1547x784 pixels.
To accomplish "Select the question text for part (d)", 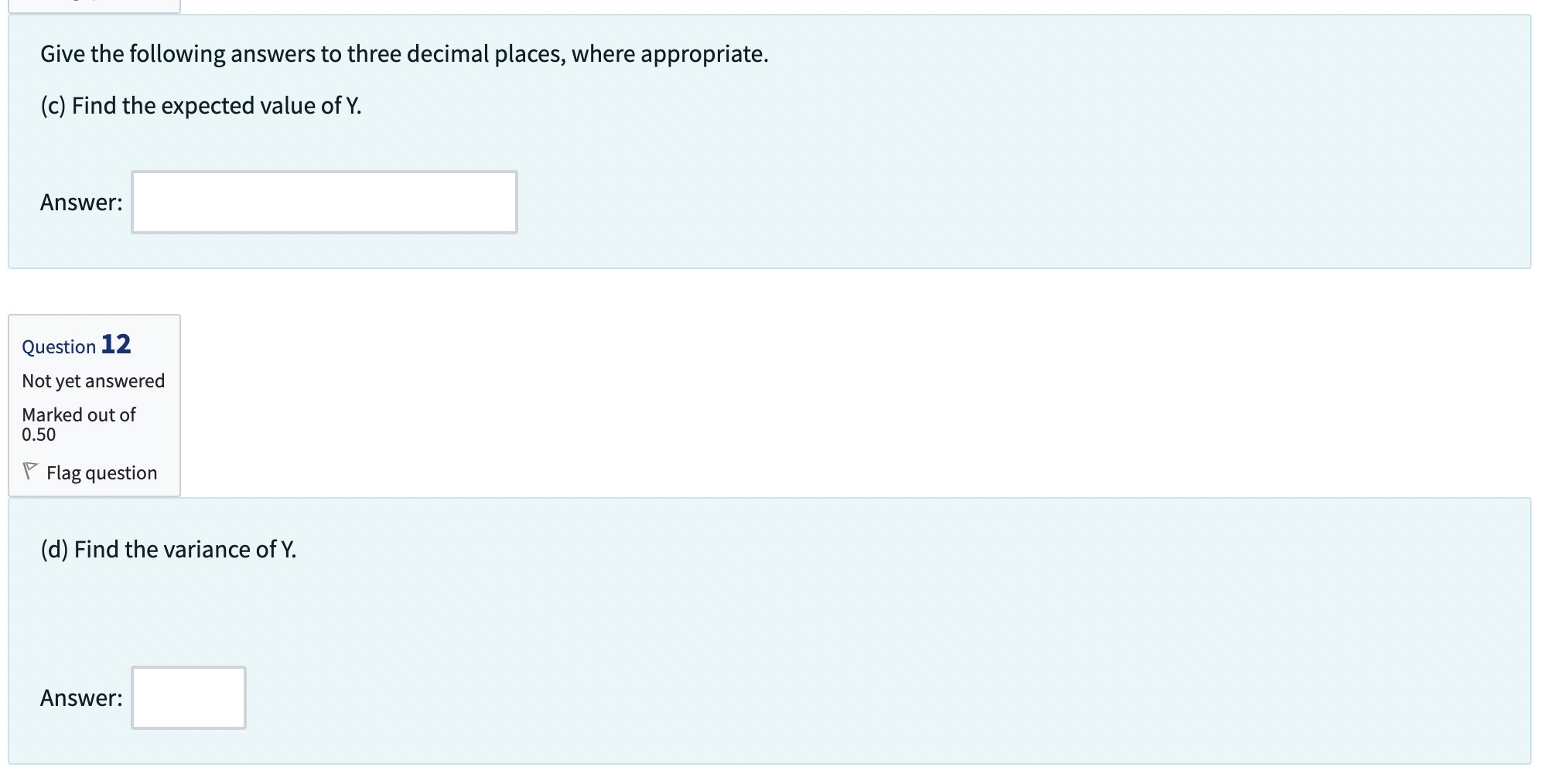I will (169, 549).
